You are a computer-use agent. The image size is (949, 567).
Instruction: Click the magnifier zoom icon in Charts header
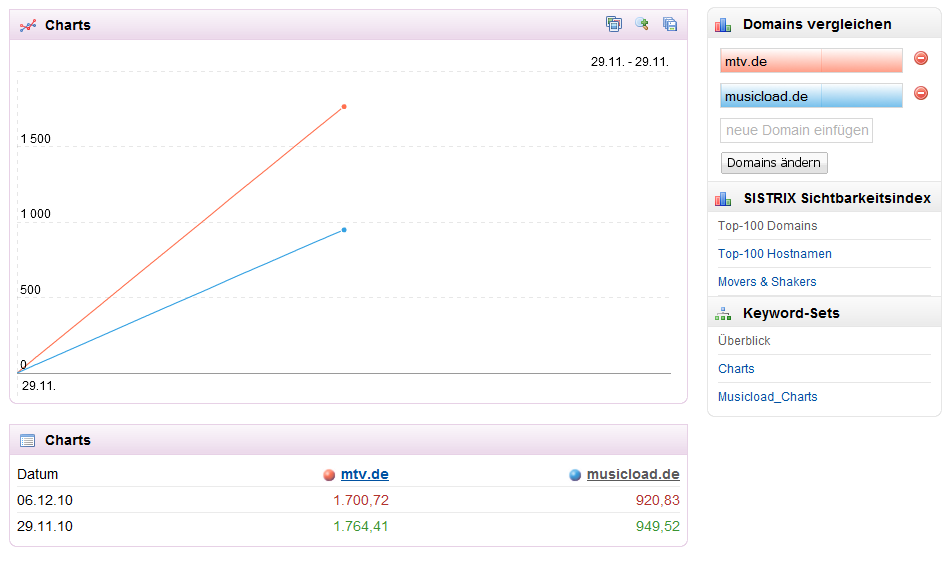[642, 24]
